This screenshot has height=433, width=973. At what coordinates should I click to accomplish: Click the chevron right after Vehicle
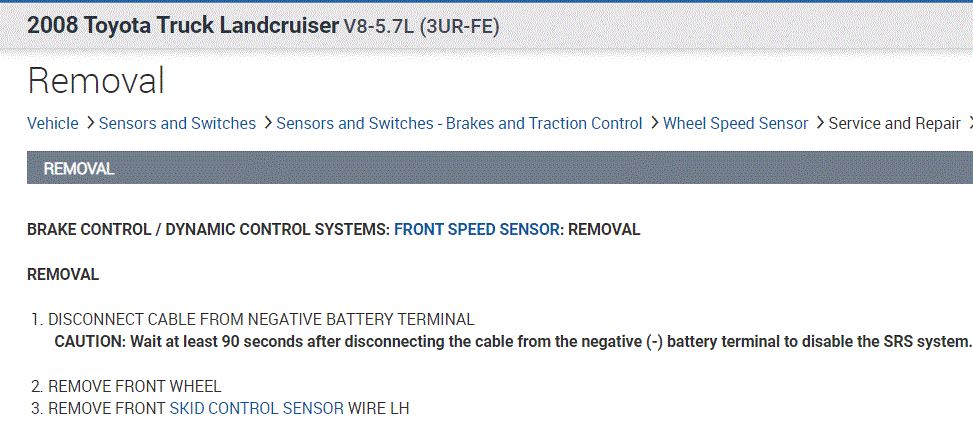90,123
